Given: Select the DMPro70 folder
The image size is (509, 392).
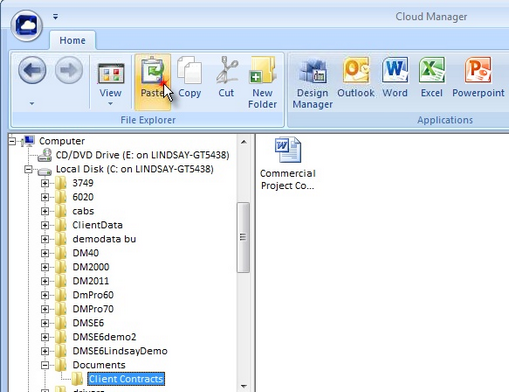Looking at the screenshot, I should pyautogui.click(x=93, y=309).
